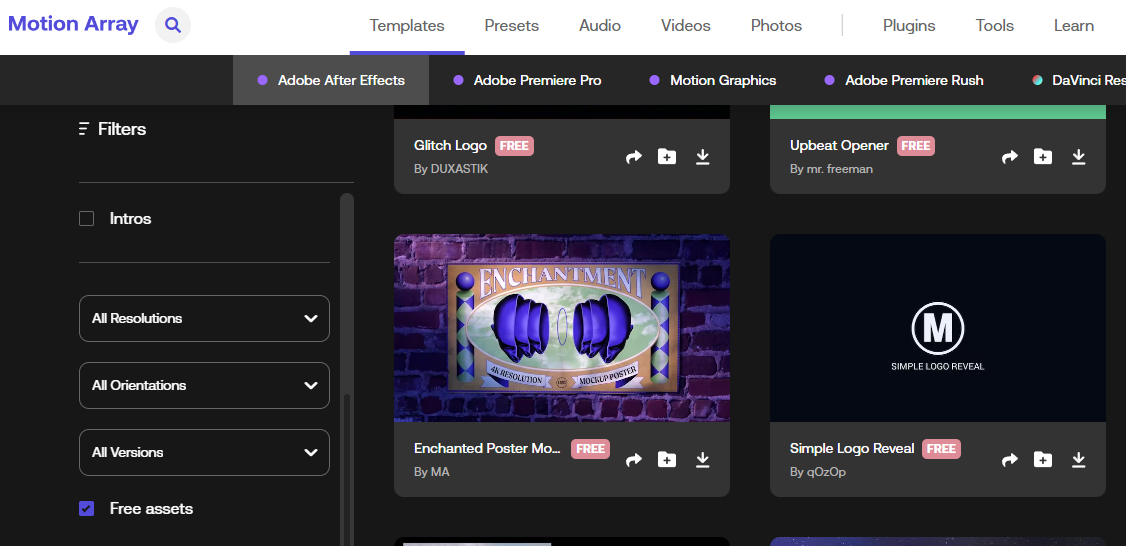The image size is (1126, 546).
Task: Select Motion Graphics category
Action: click(712, 80)
